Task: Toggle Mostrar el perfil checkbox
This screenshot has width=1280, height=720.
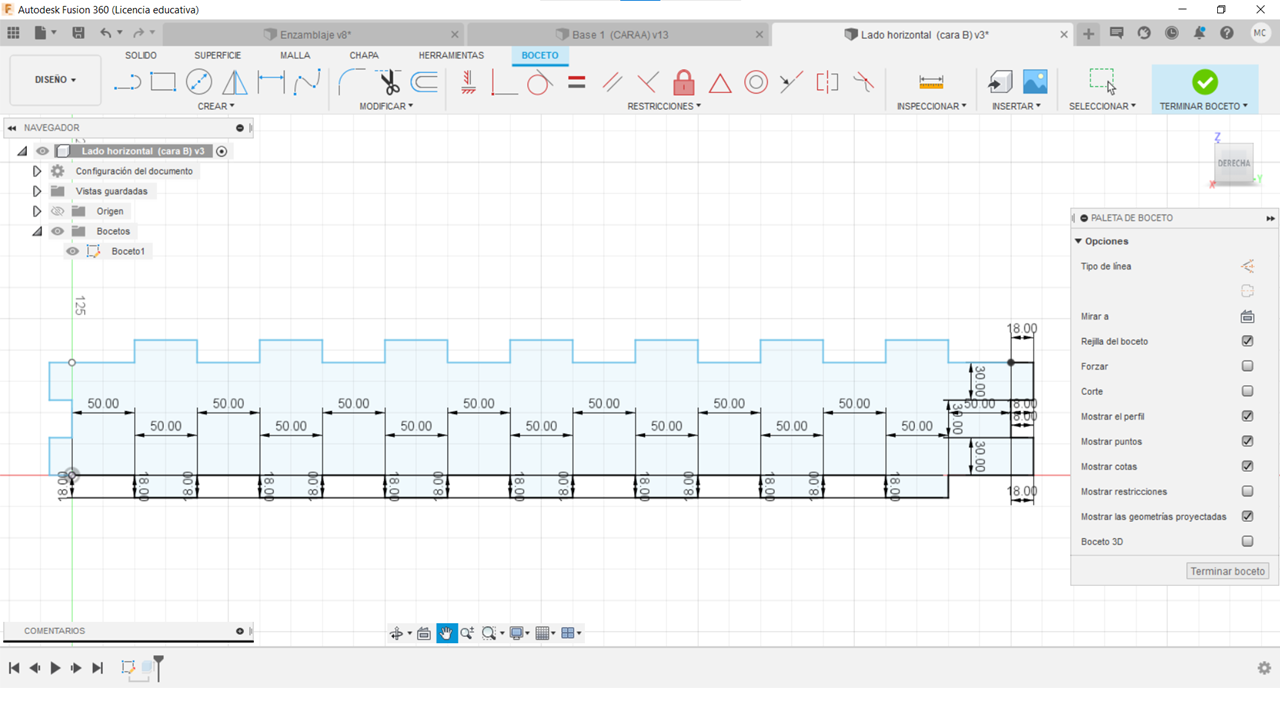Action: coord(1247,416)
